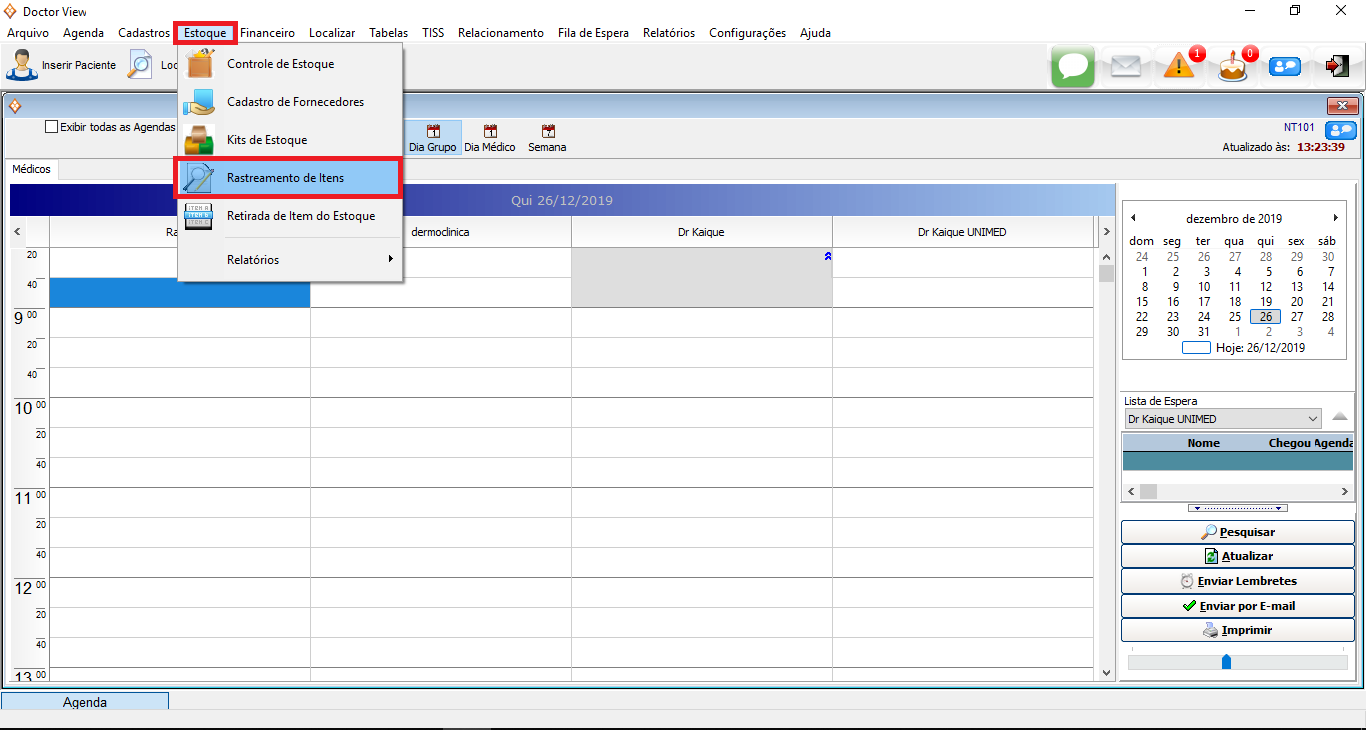Image resolution: width=1366 pixels, height=730 pixels.
Task: Open the Dr Kaique UNIMED dropdown
Action: coord(1313,419)
